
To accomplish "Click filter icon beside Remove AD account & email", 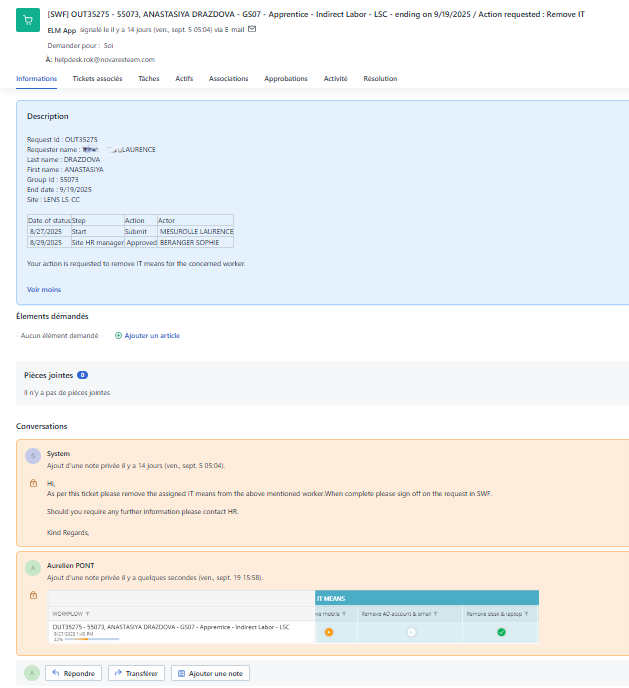I will pyautogui.click(x=436, y=614).
